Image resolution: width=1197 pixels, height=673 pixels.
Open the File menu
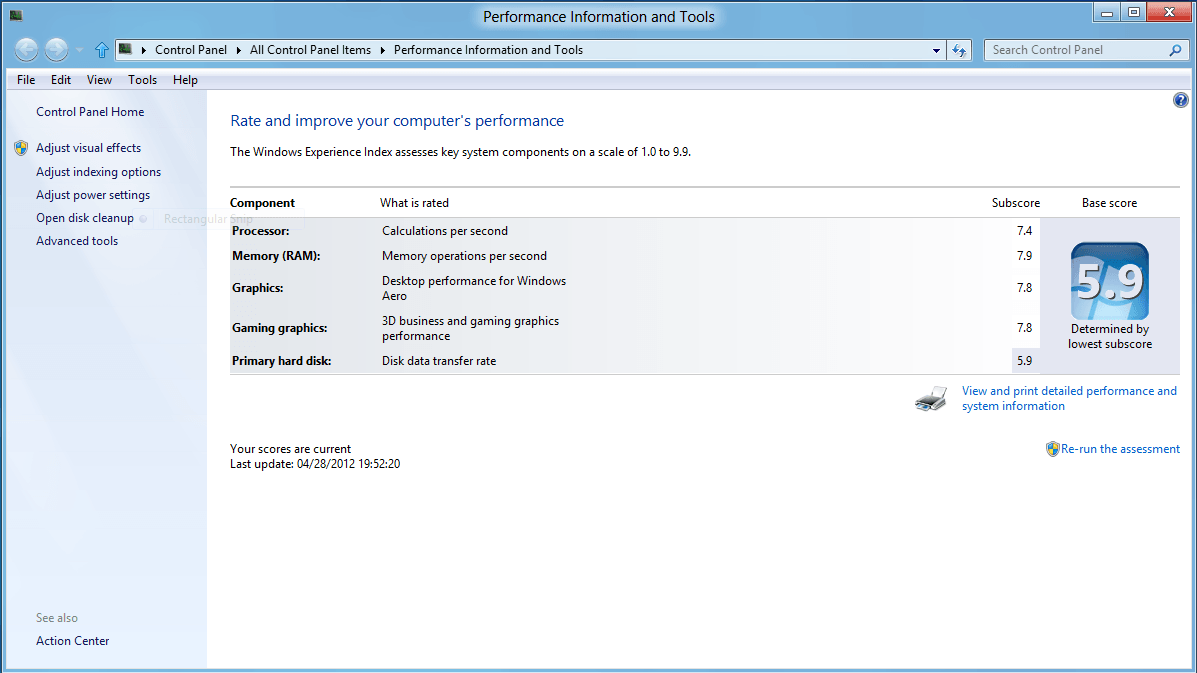click(26, 79)
